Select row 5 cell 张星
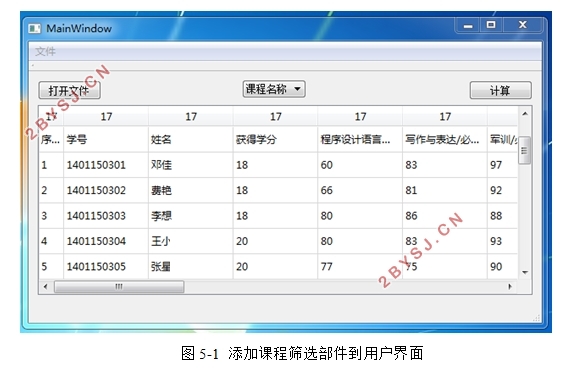Screen dimensions: 578x369 190,266
